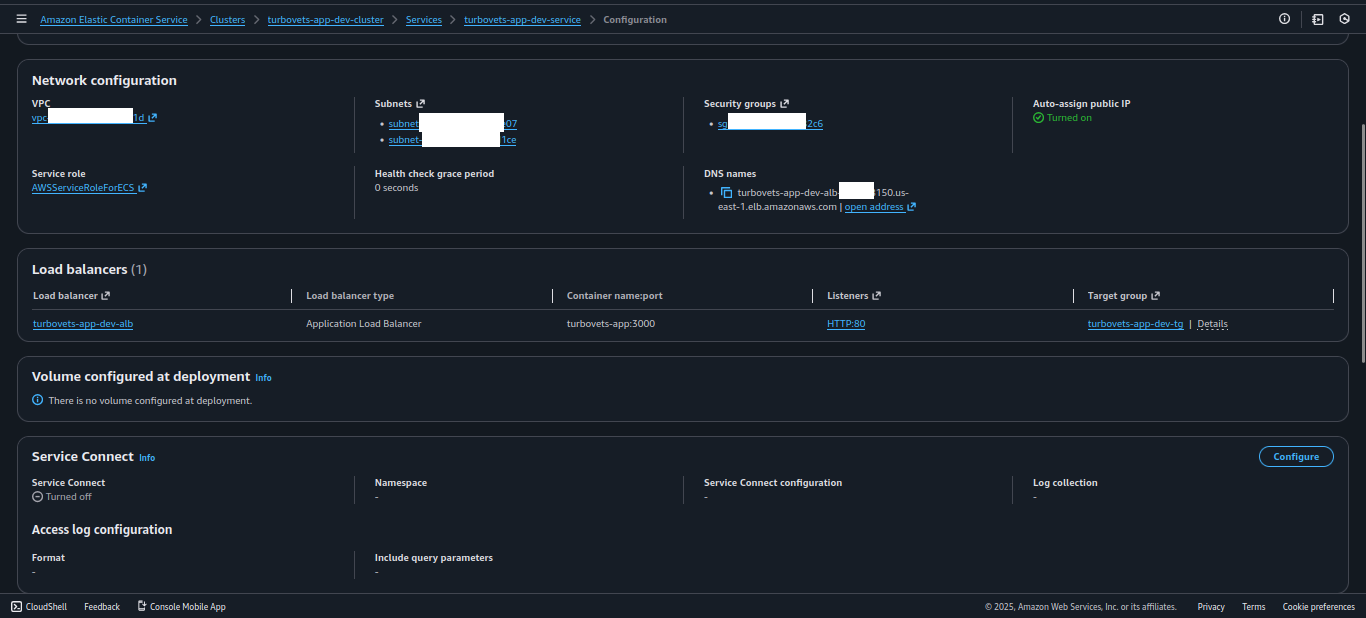Click the HTTP:80 listener link
Viewport: 1366px width, 618px height.
(844, 323)
